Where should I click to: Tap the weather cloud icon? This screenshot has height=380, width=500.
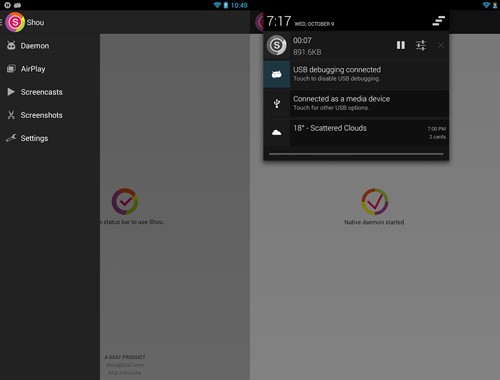(277, 132)
